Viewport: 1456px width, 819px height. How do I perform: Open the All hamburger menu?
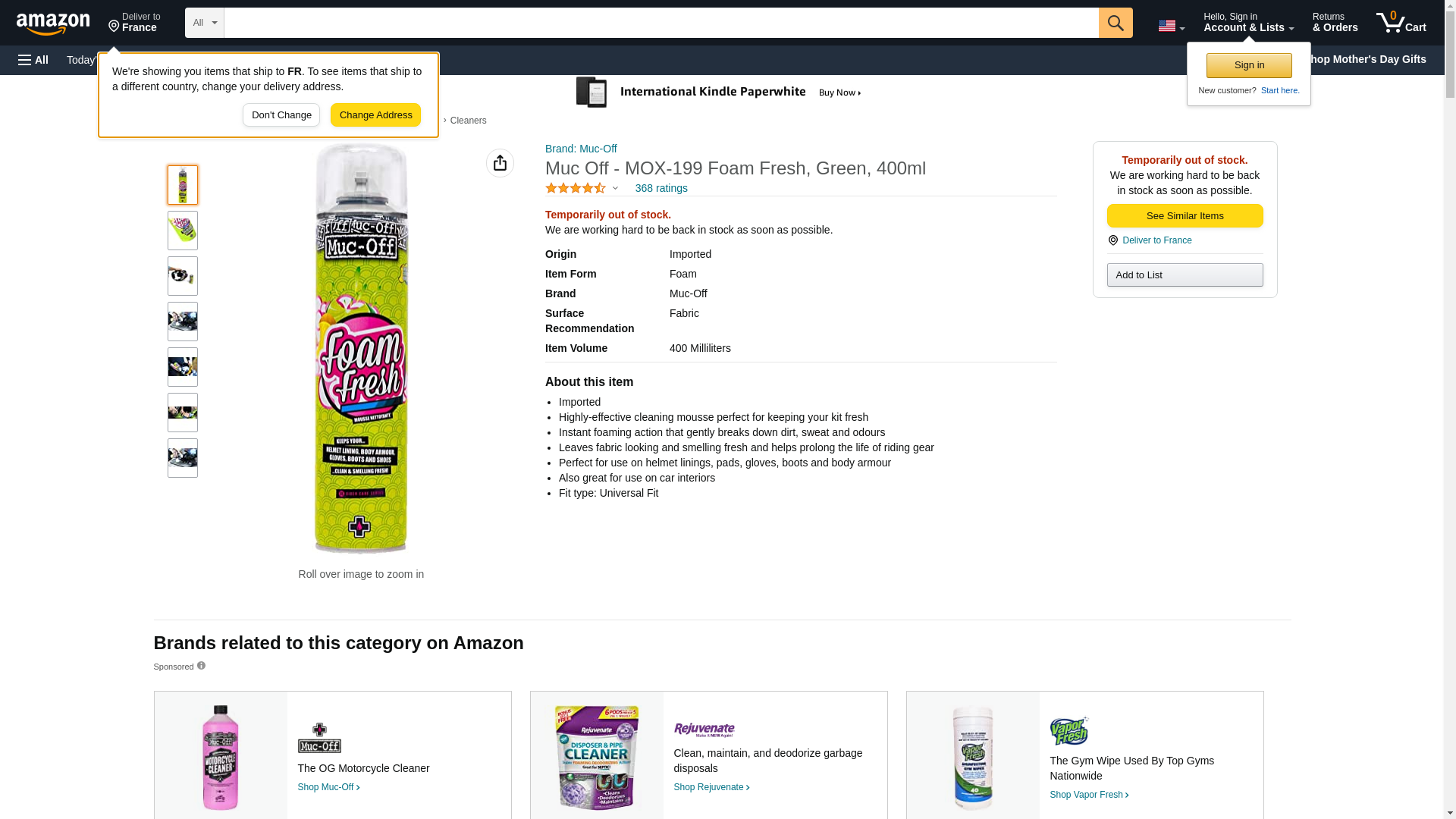tap(33, 60)
